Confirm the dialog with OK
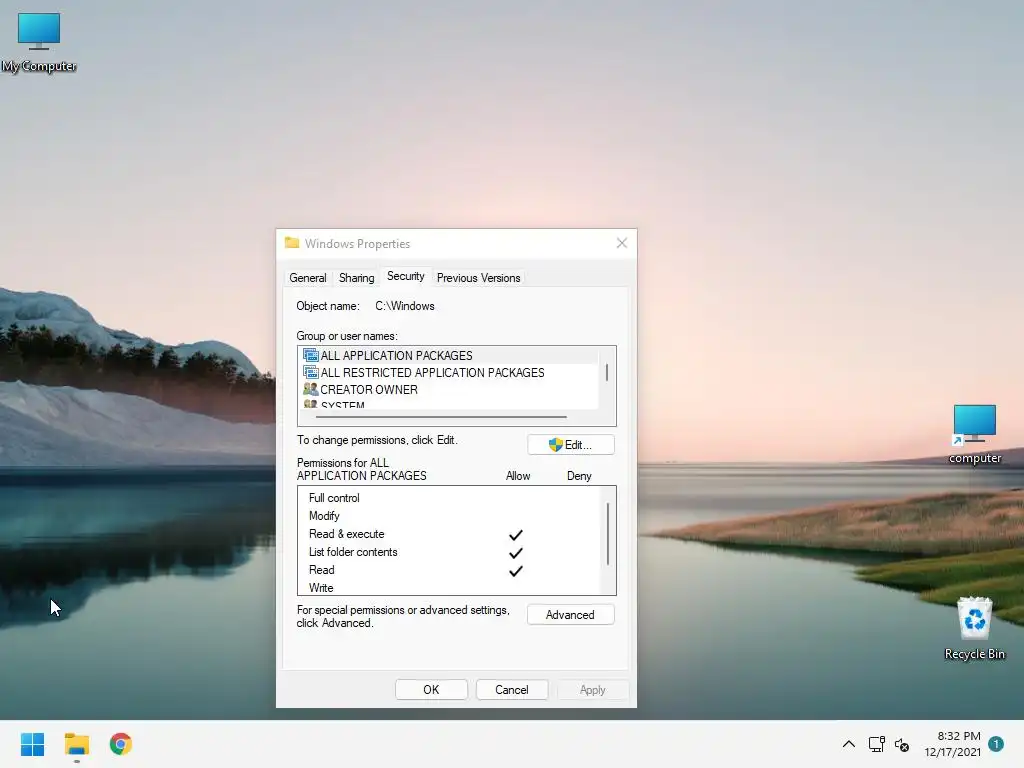1024x768 pixels. point(431,690)
